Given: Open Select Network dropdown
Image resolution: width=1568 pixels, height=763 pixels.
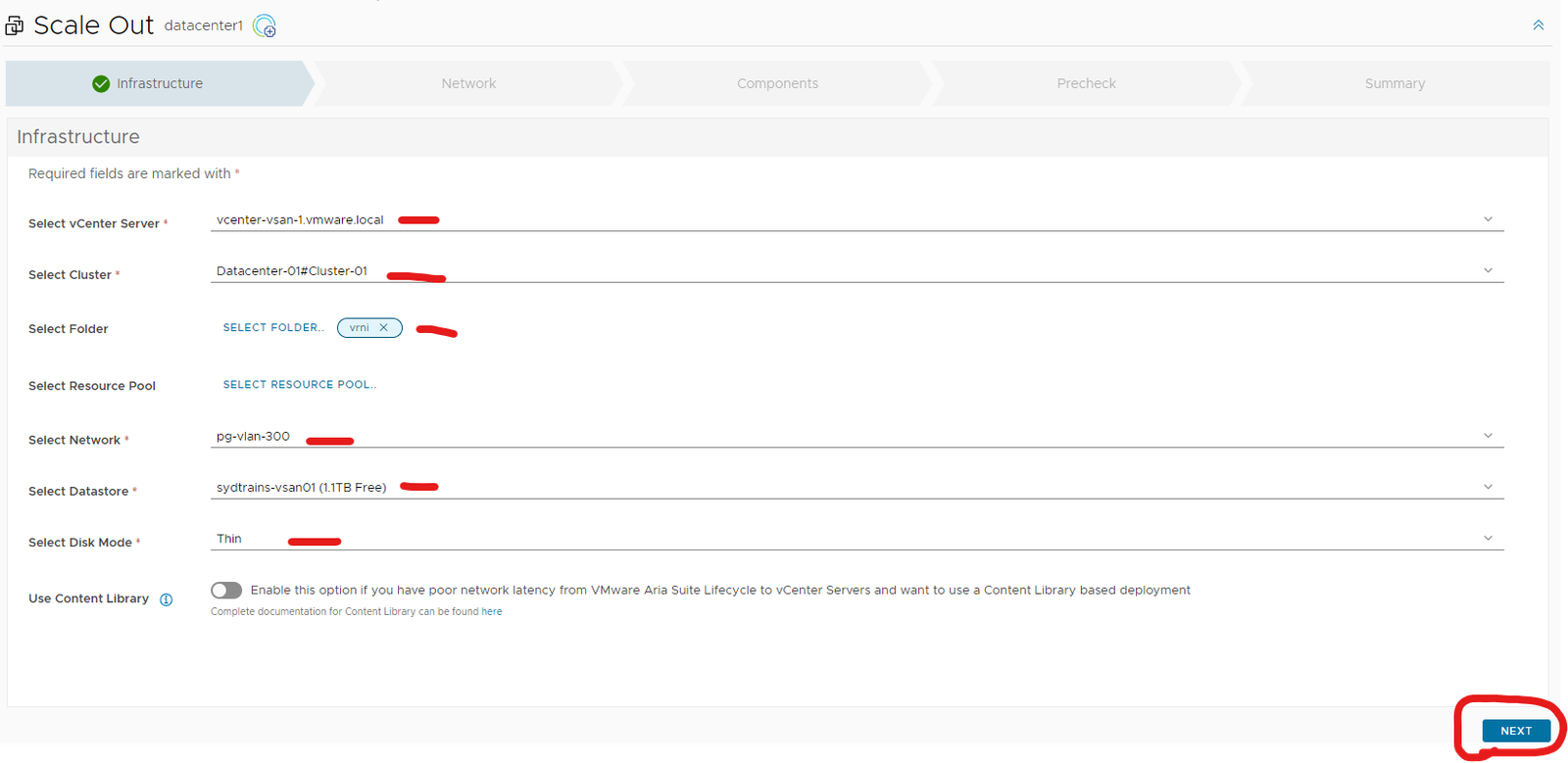Looking at the screenshot, I should tap(857, 436).
